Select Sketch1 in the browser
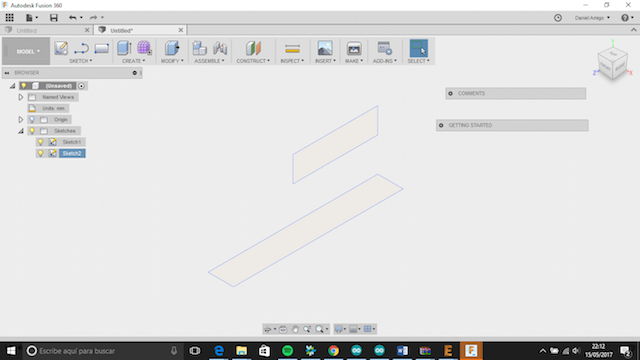 click(x=72, y=142)
